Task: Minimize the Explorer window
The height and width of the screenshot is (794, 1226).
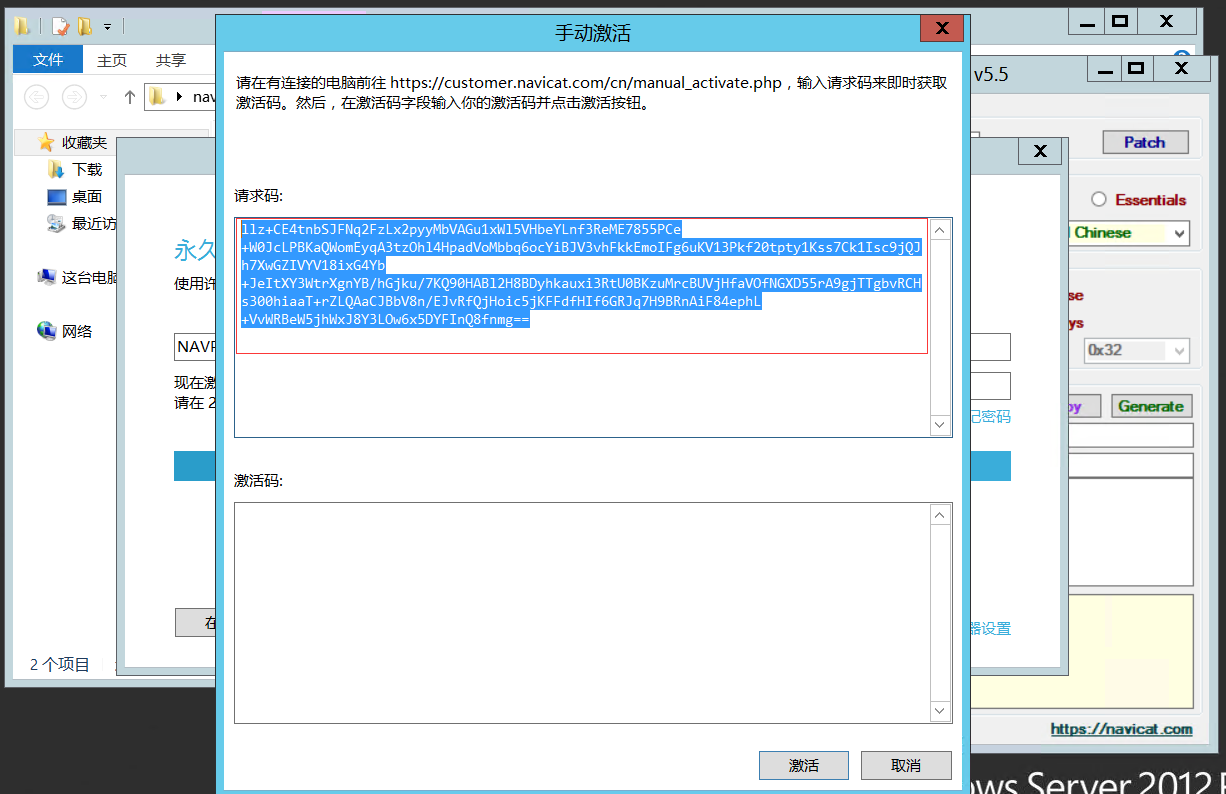Action: click(x=1087, y=22)
